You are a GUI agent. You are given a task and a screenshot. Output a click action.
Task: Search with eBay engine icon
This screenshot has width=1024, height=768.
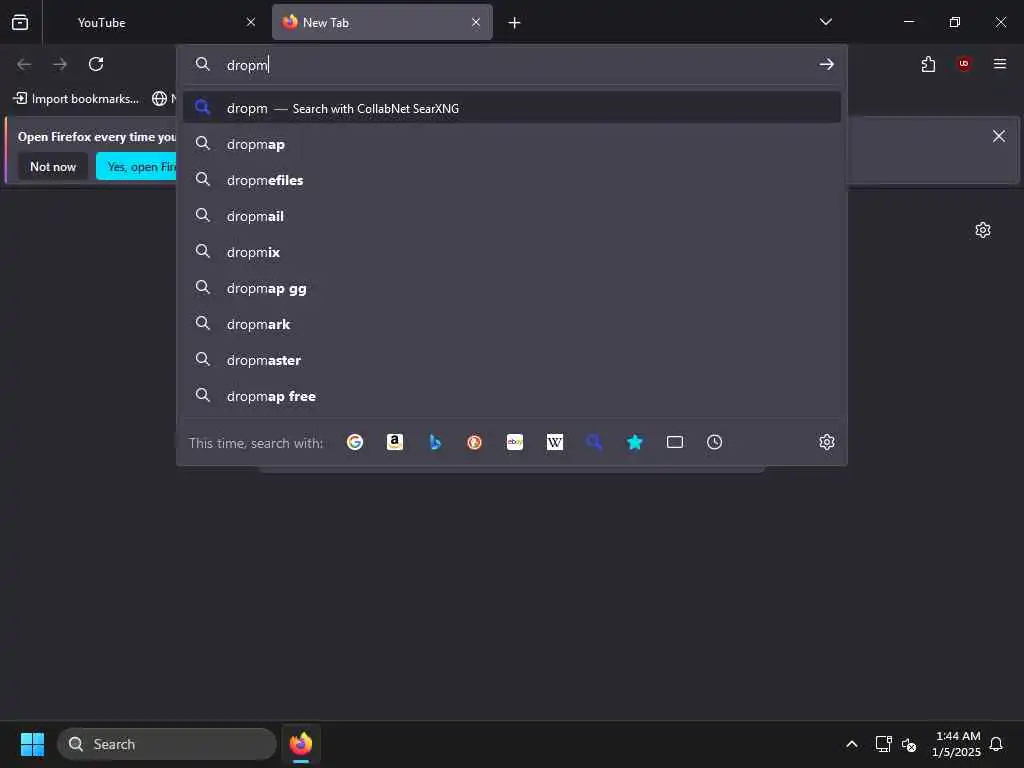[515, 442]
